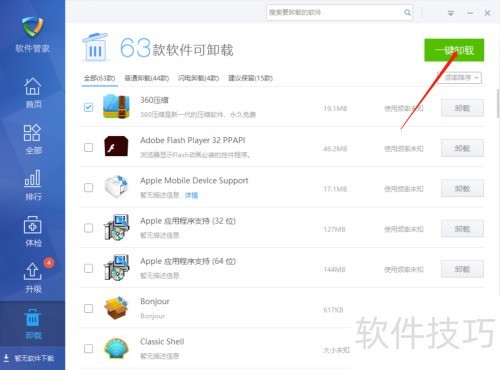Viewport: 500px width, 370px height.
Task: Click the Adobe Flash Player 32 PPAPI title
Action: 193,140
